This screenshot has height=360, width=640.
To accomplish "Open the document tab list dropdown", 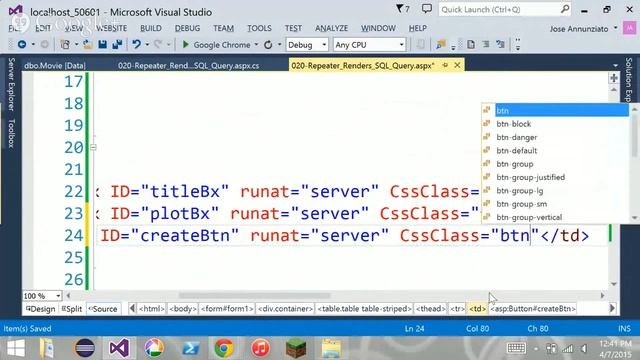I will coord(616,65).
